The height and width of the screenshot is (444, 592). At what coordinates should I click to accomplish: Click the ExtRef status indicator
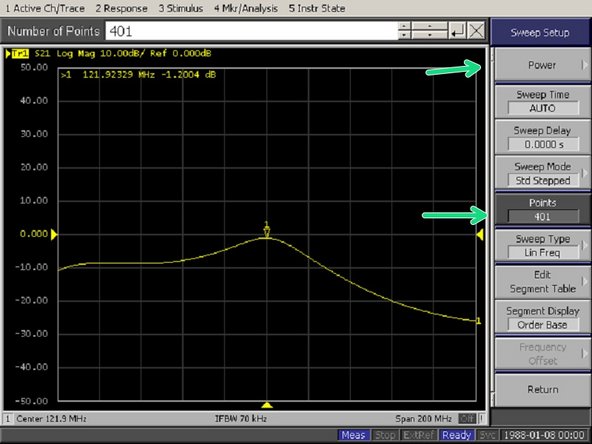tap(419, 435)
